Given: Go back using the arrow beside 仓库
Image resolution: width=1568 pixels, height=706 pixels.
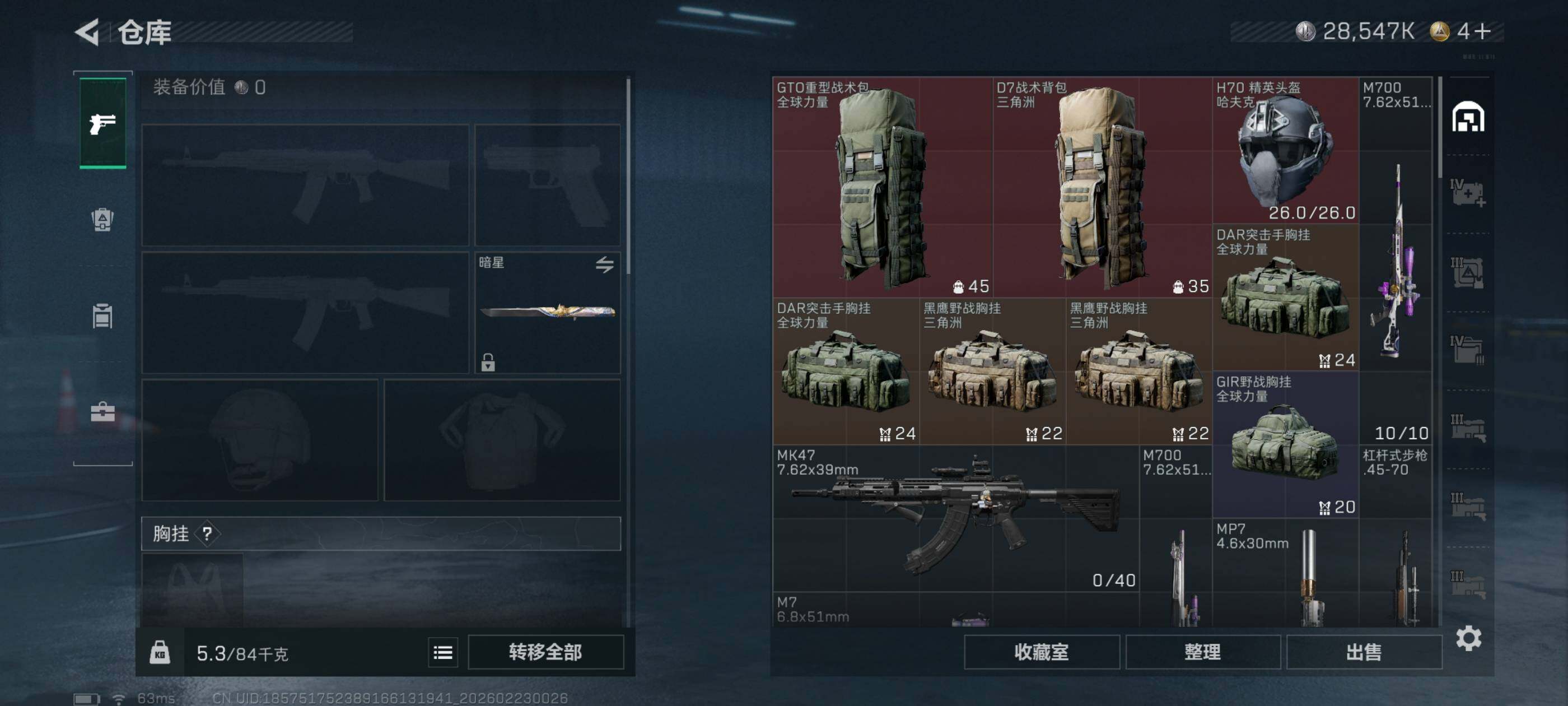Looking at the screenshot, I should click(87, 32).
